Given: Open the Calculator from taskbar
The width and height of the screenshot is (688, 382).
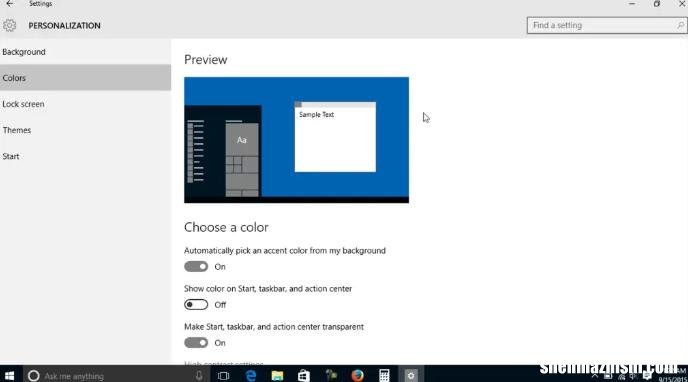Looking at the screenshot, I should [x=384, y=376].
